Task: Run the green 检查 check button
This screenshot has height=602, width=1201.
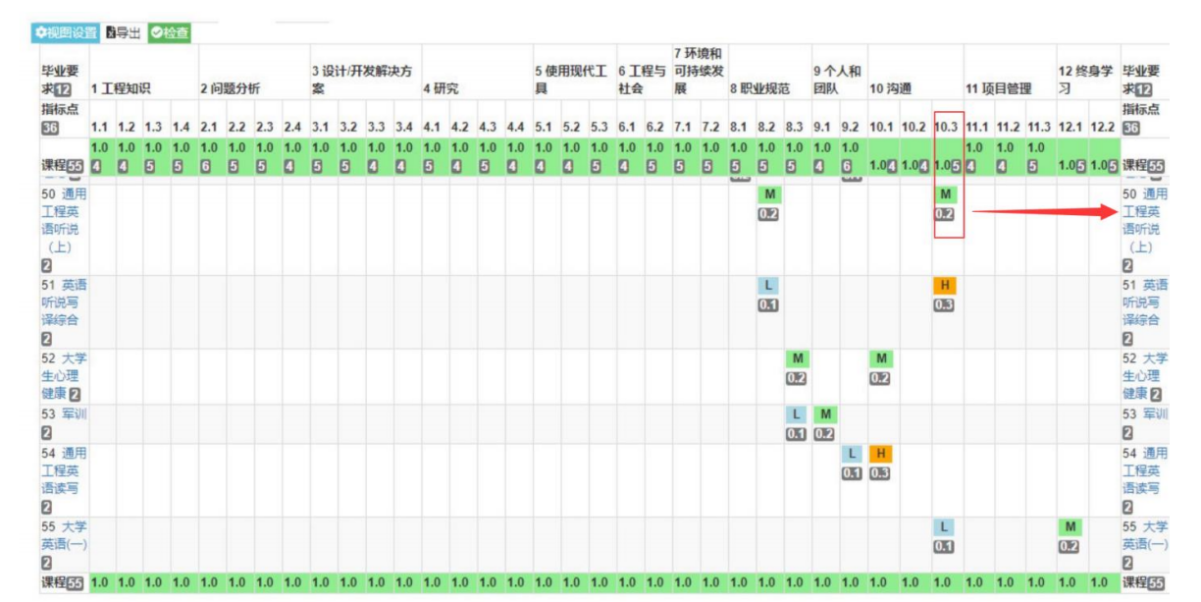Action: (x=170, y=33)
